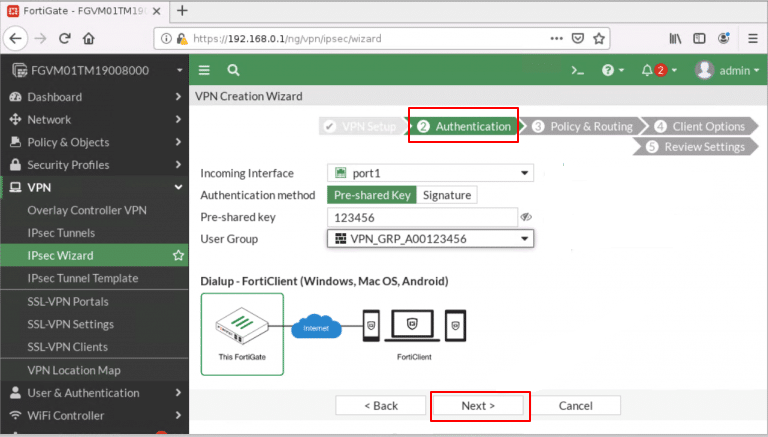Open the Incoming Interface port1 dropdown
Image resolution: width=768 pixels, height=437 pixels.
pos(430,173)
